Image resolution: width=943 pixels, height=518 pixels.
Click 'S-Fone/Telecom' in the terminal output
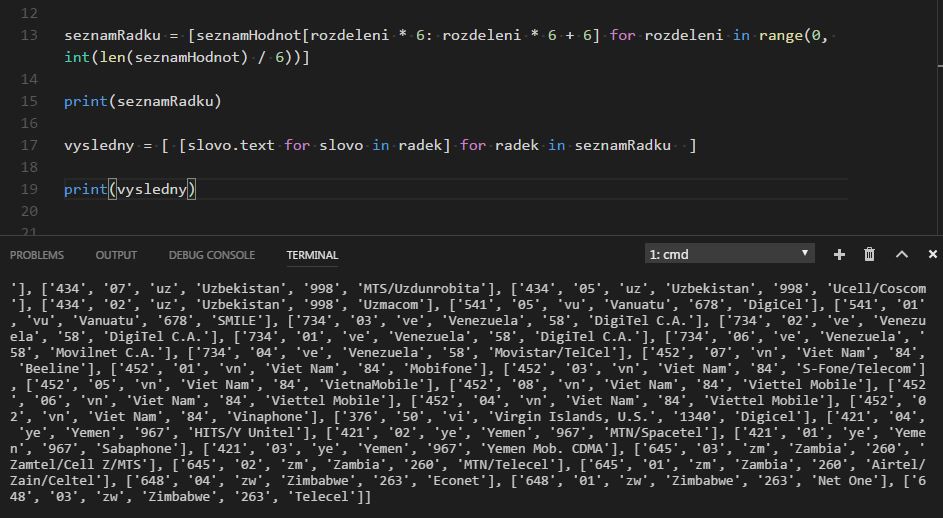coord(858,368)
